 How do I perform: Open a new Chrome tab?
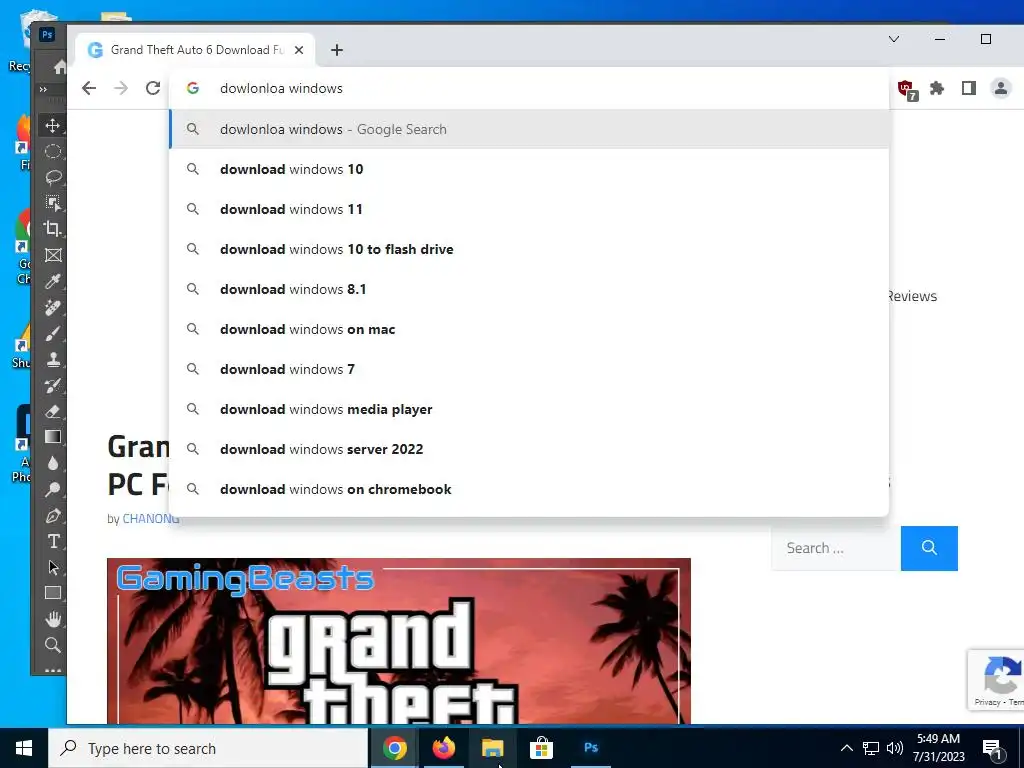coord(336,50)
